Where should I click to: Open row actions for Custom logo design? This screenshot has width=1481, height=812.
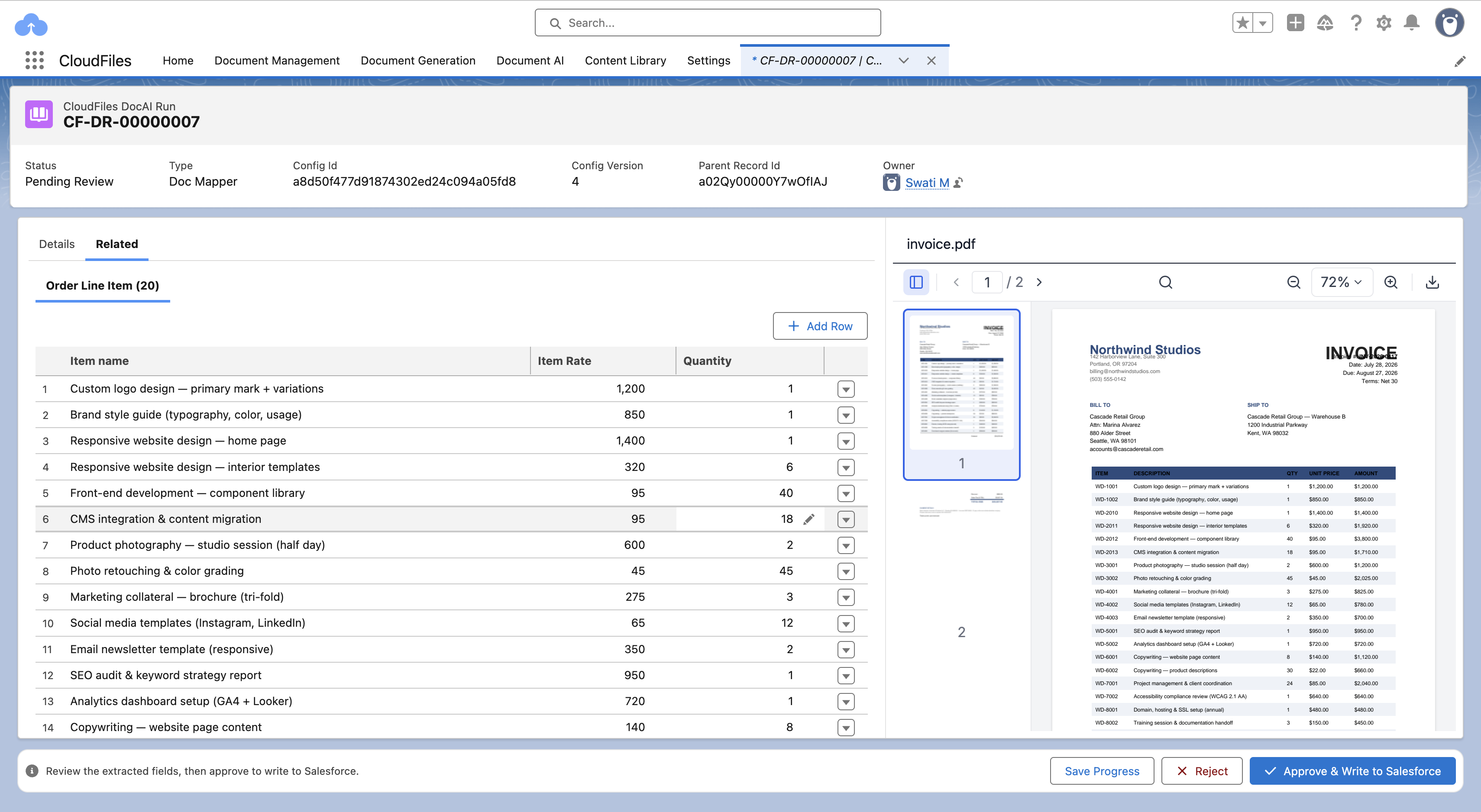tap(846, 389)
